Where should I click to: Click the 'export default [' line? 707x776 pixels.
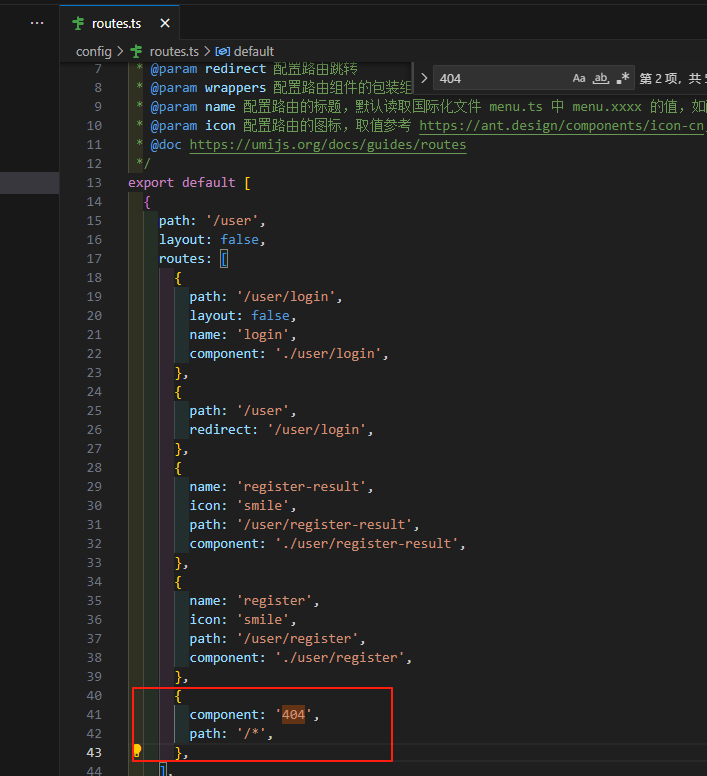click(189, 183)
